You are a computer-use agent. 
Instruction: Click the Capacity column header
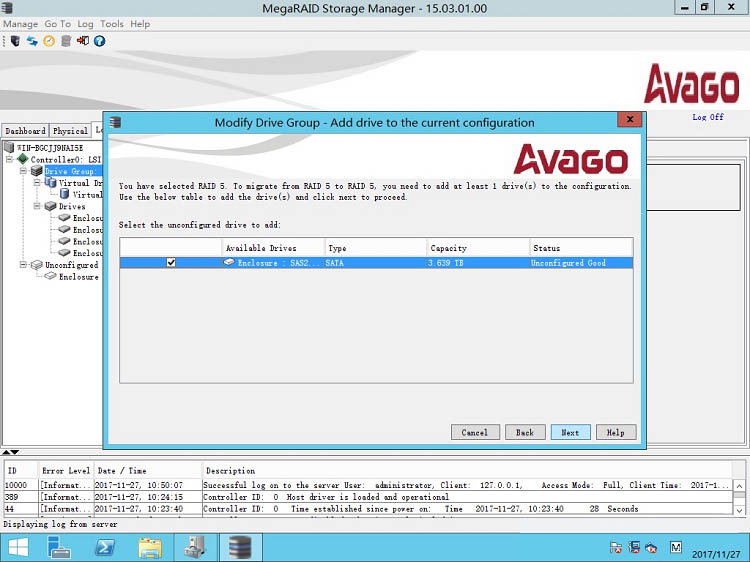478,248
